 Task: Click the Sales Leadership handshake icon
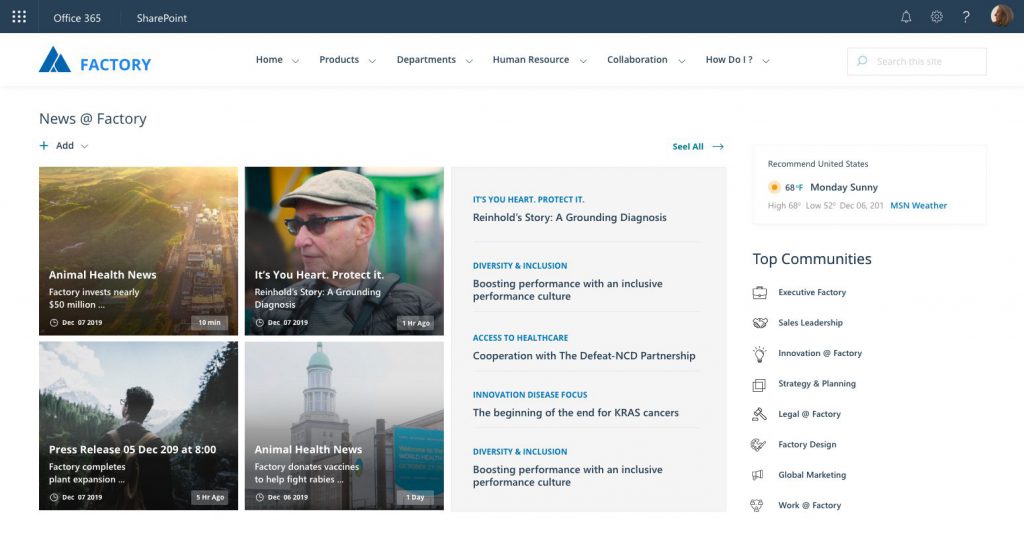759,323
